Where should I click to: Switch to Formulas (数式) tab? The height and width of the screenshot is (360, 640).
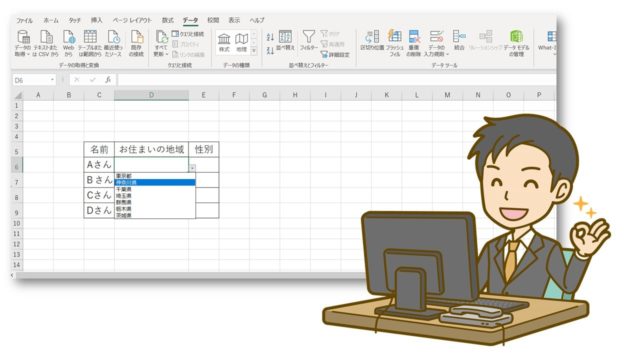(x=168, y=20)
